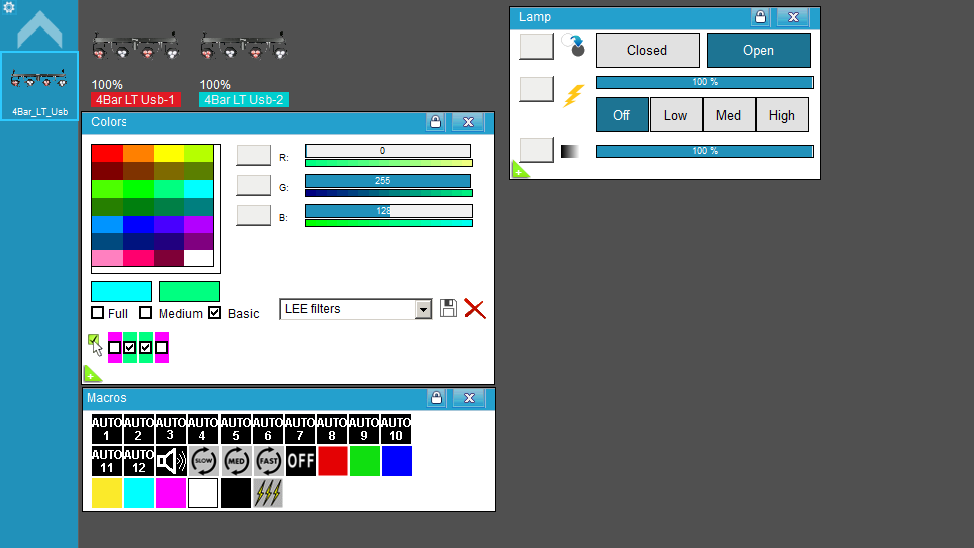This screenshot has width=974, height=548.
Task: Select the SLOW rotation macro
Action: point(203,461)
